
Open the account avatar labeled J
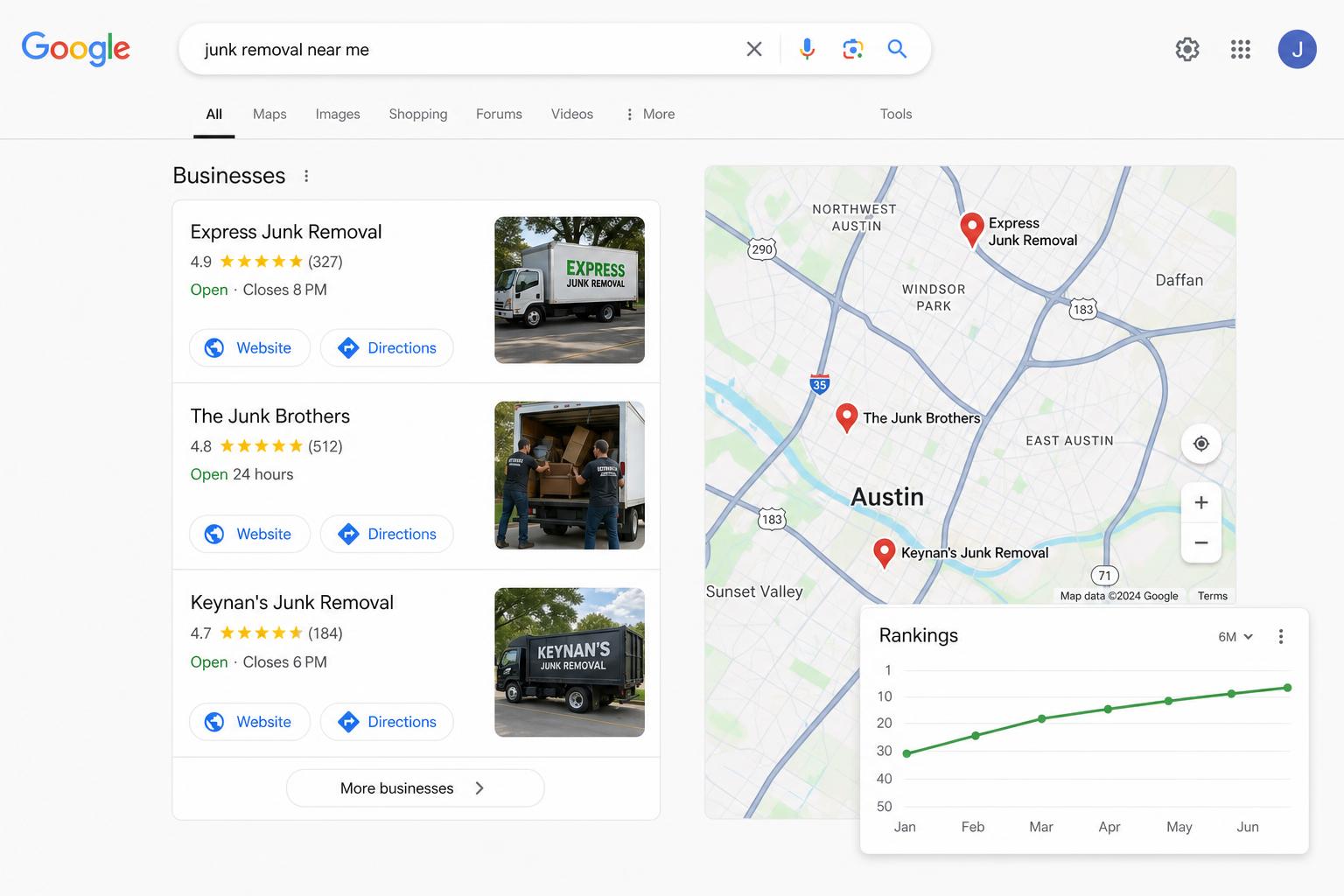click(1298, 49)
